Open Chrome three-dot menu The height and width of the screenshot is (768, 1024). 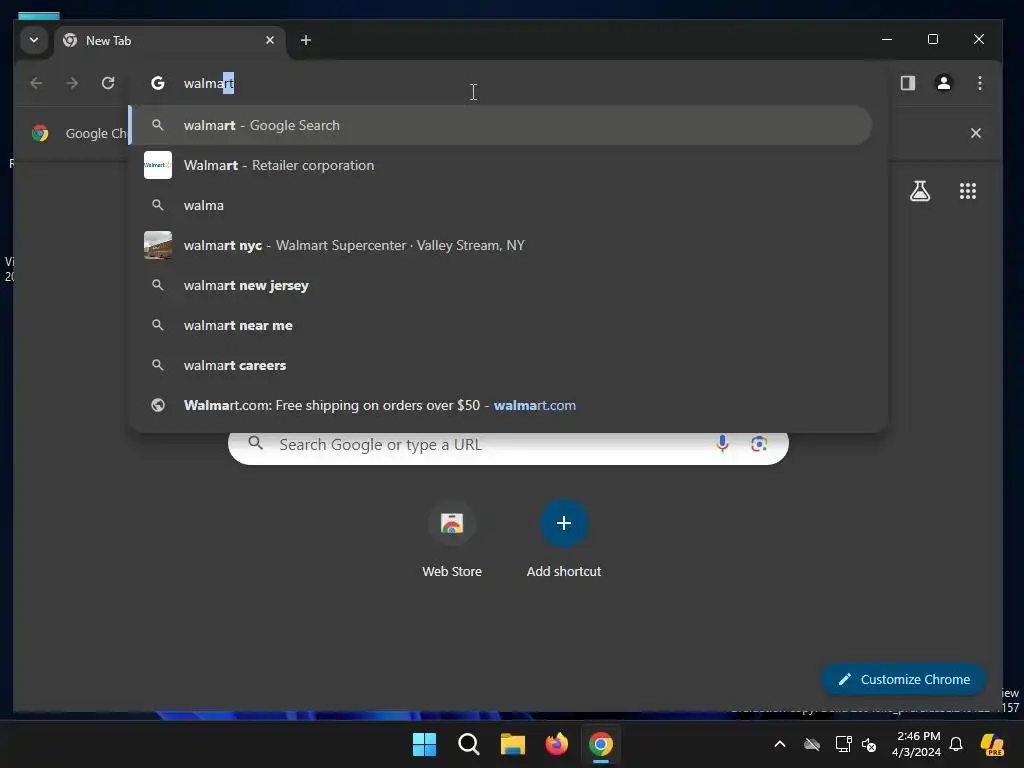coord(980,83)
